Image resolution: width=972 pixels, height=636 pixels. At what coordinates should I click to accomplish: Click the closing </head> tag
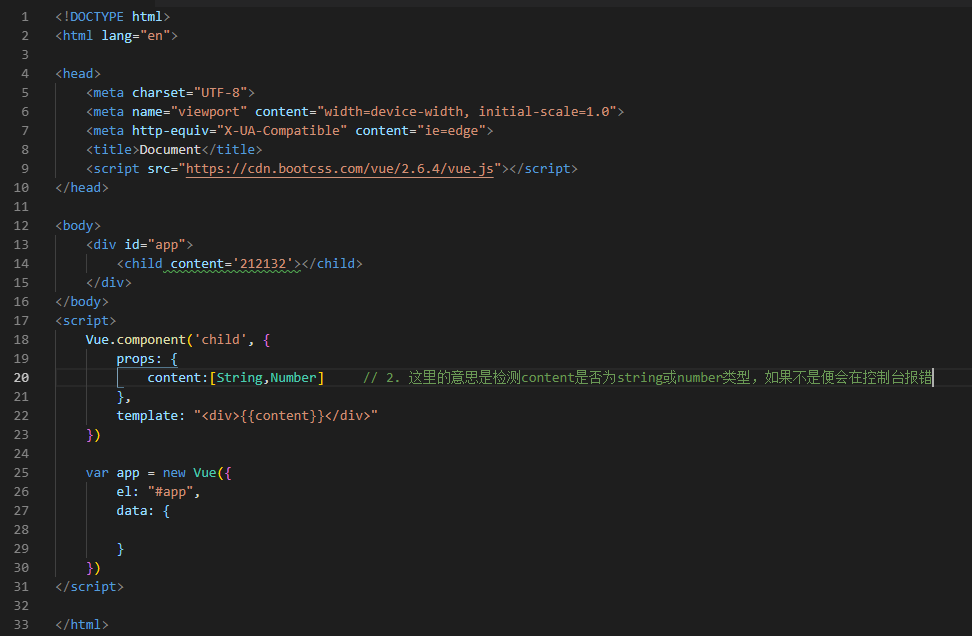(x=82, y=188)
